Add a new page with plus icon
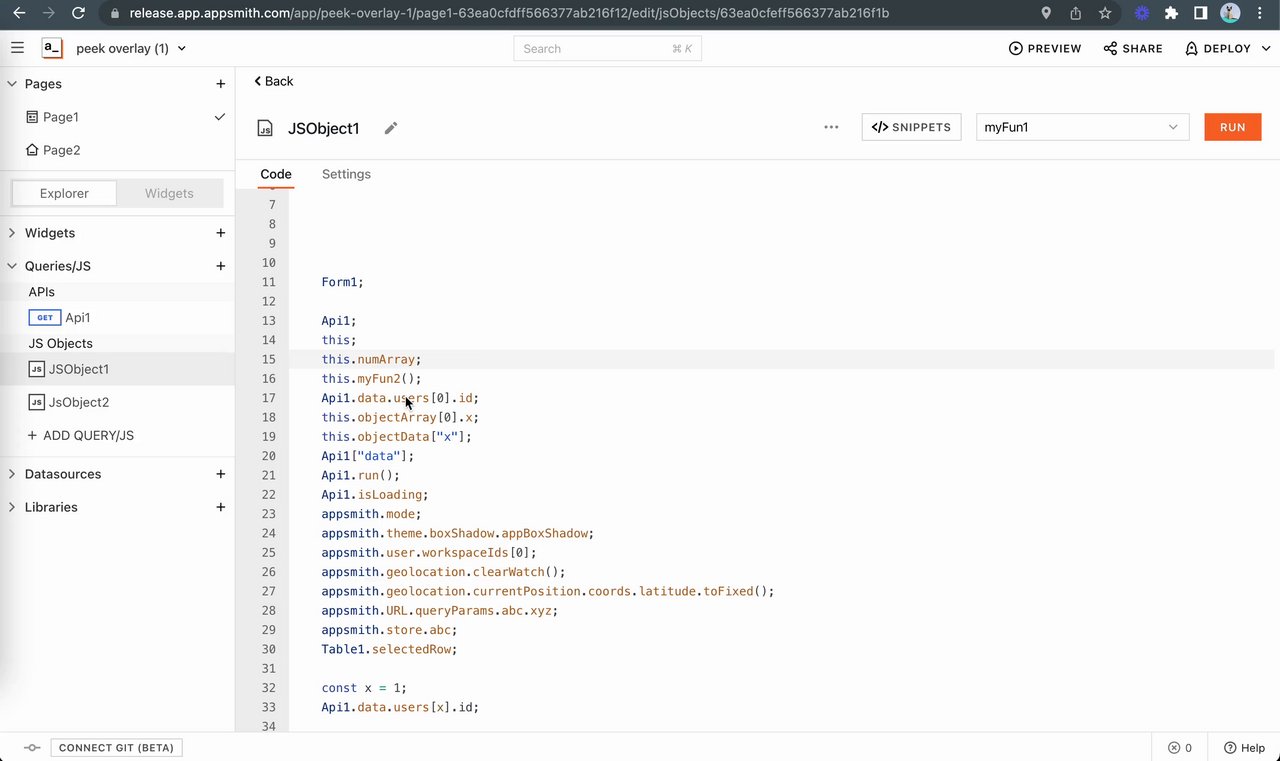Screen dimensions: 1280x761 221,84
